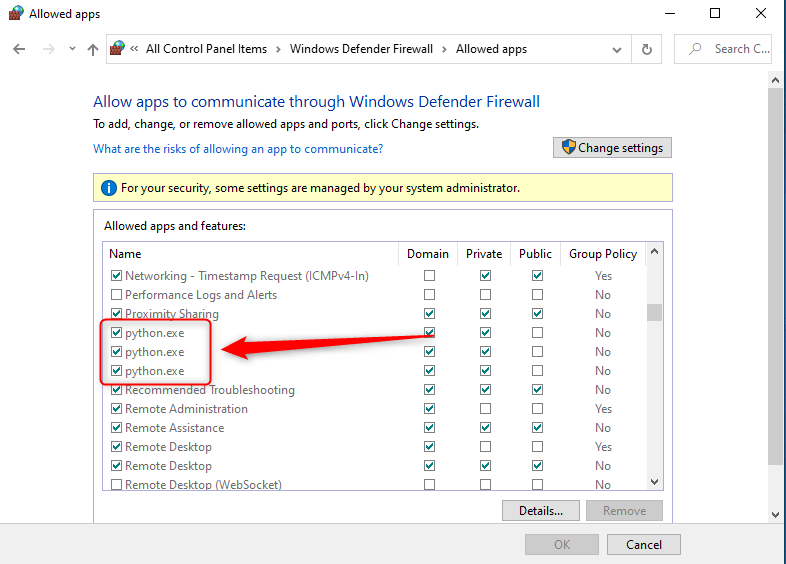Click the apps list scrollbar thumb

654,312
